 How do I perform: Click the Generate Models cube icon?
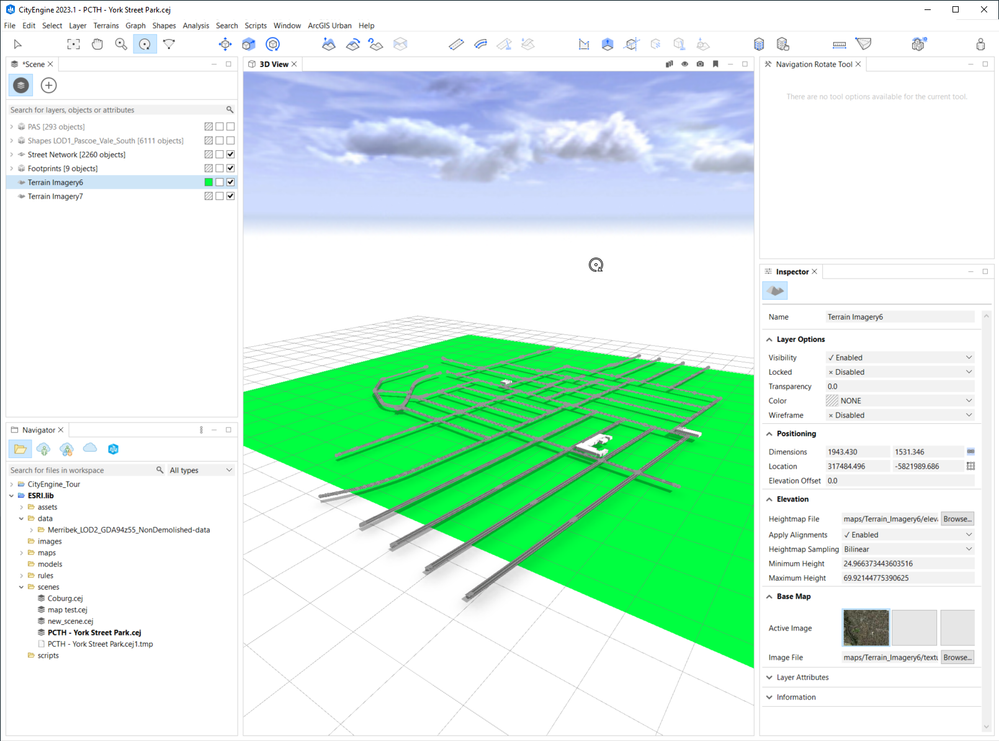[x=759, y=44]
